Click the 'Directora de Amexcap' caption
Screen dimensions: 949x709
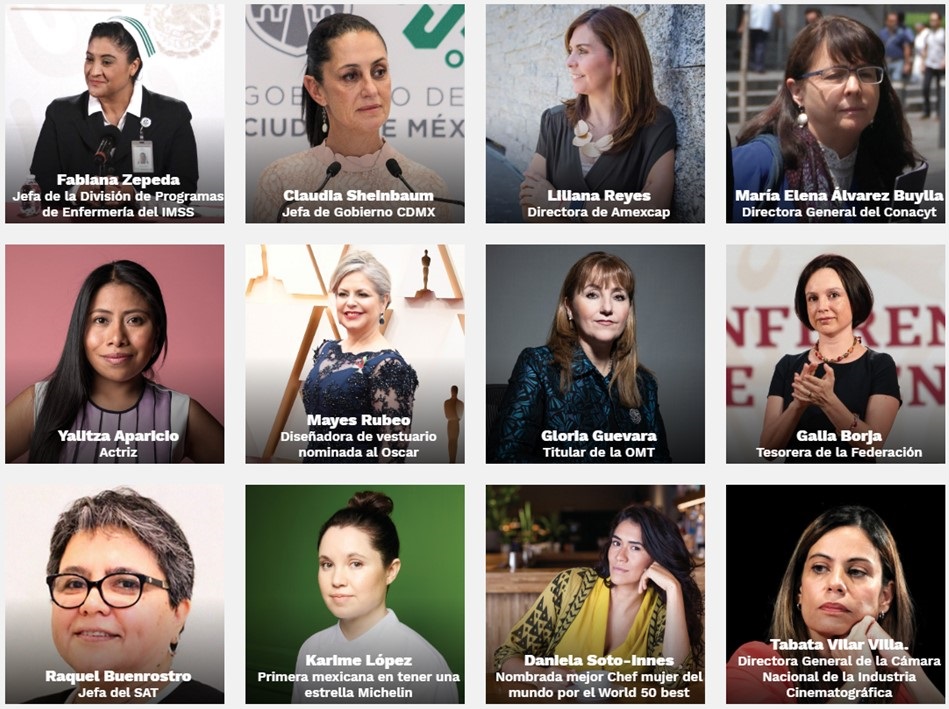click(599, 212)
